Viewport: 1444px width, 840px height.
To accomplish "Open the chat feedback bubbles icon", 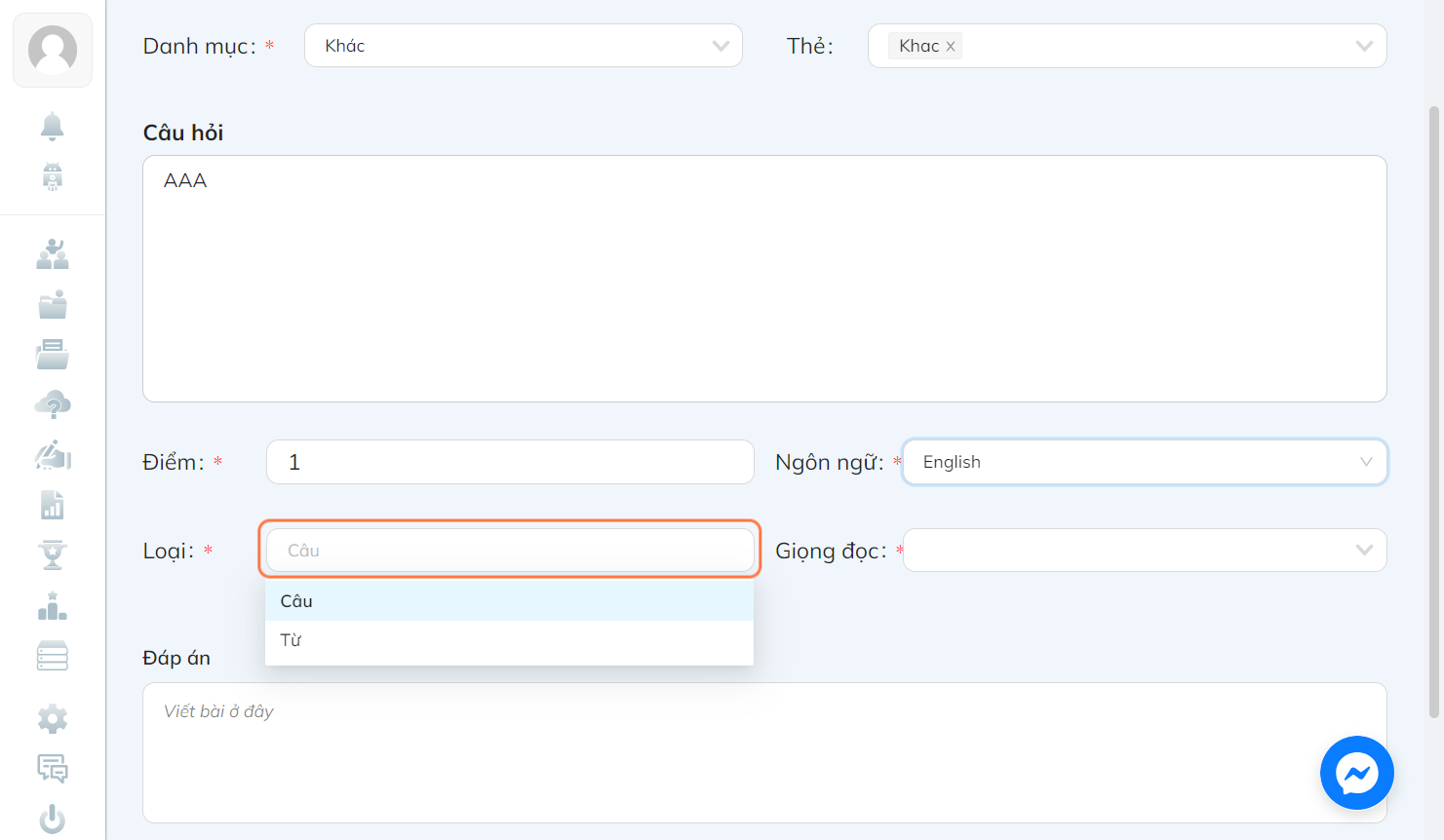I will (x=53, y=769).
